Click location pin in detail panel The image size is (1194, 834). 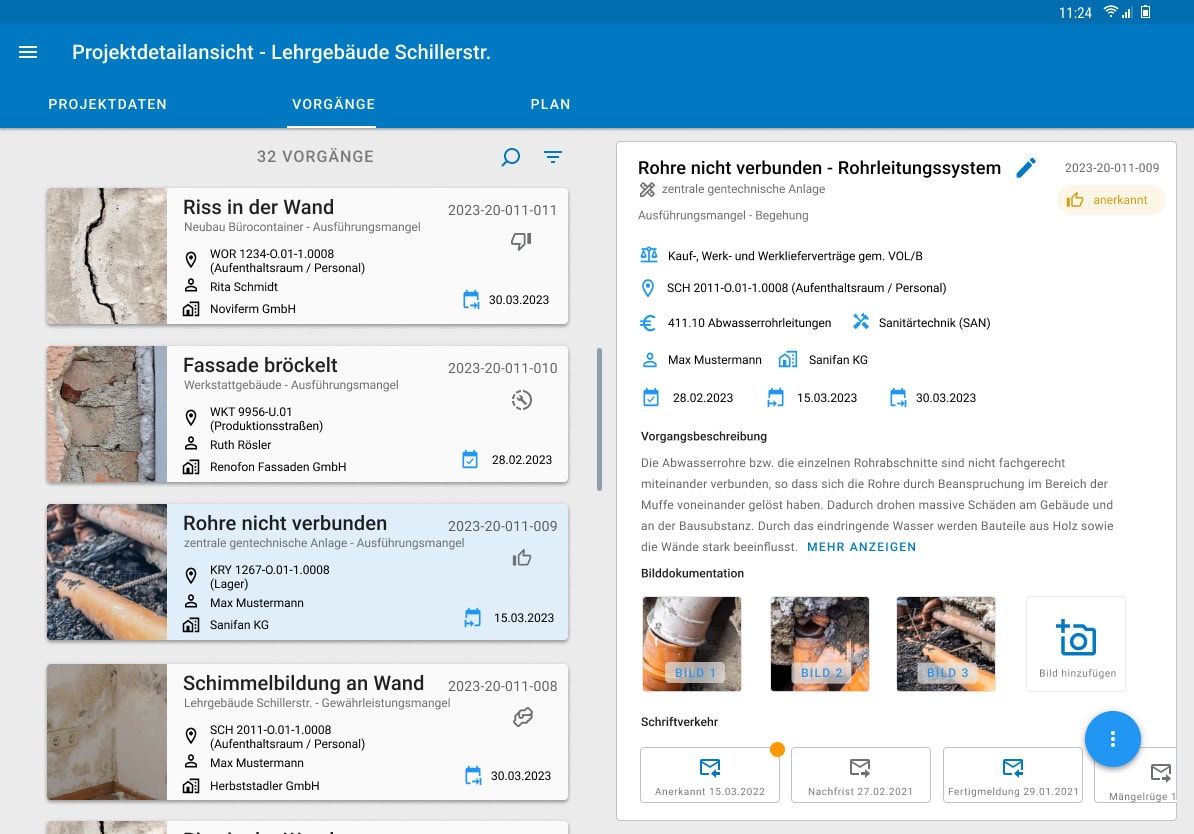[648, 288]
